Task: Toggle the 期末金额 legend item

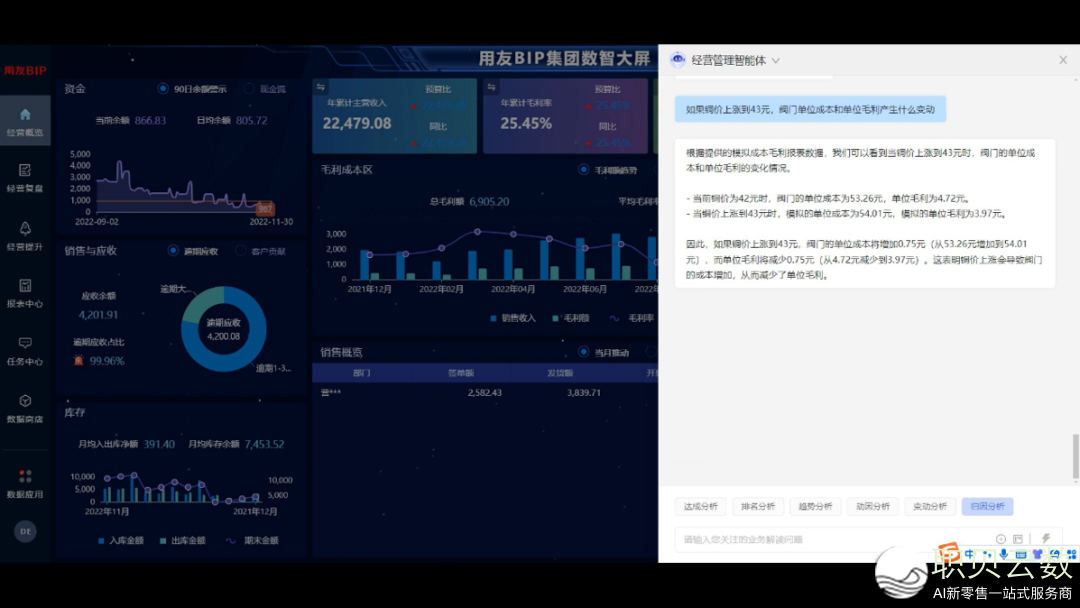Action: pos(252,541)
